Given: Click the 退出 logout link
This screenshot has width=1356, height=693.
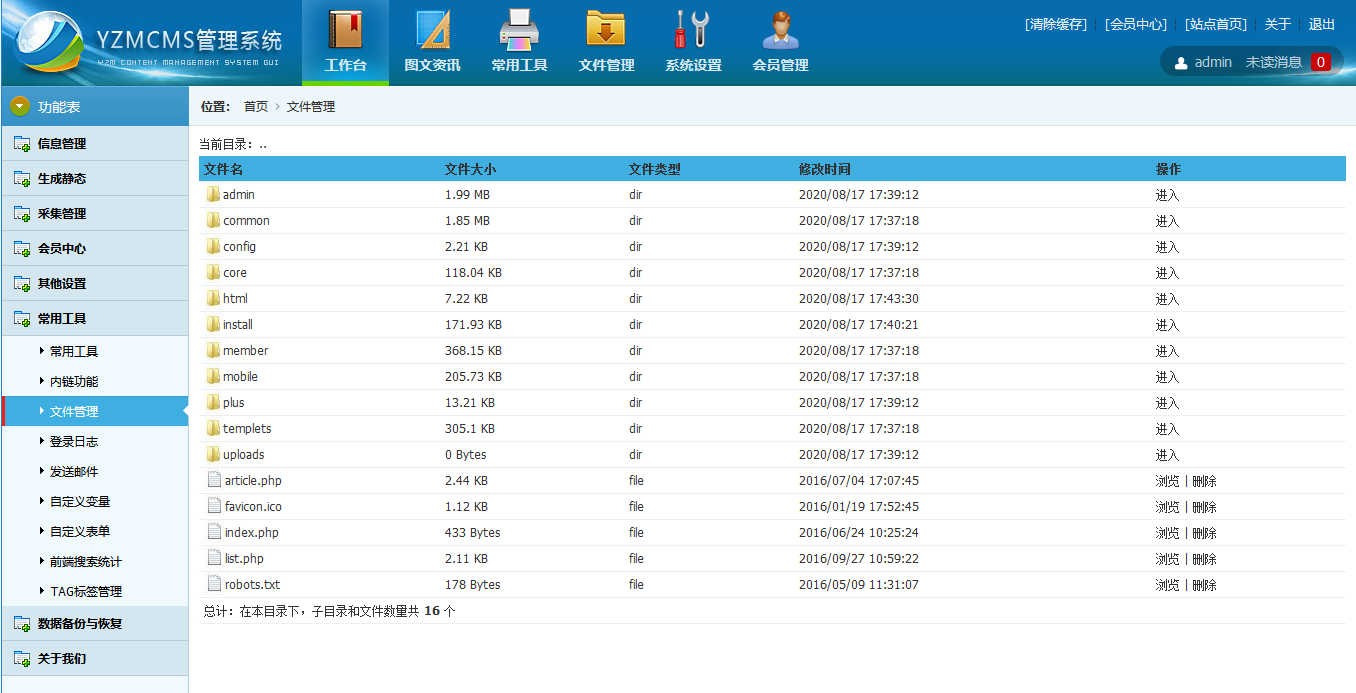Looking at the screenshot, I should click(x=1322, y=24).
